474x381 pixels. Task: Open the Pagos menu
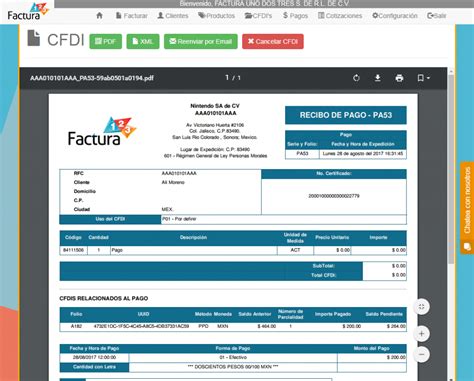click(x=295, y=16)
